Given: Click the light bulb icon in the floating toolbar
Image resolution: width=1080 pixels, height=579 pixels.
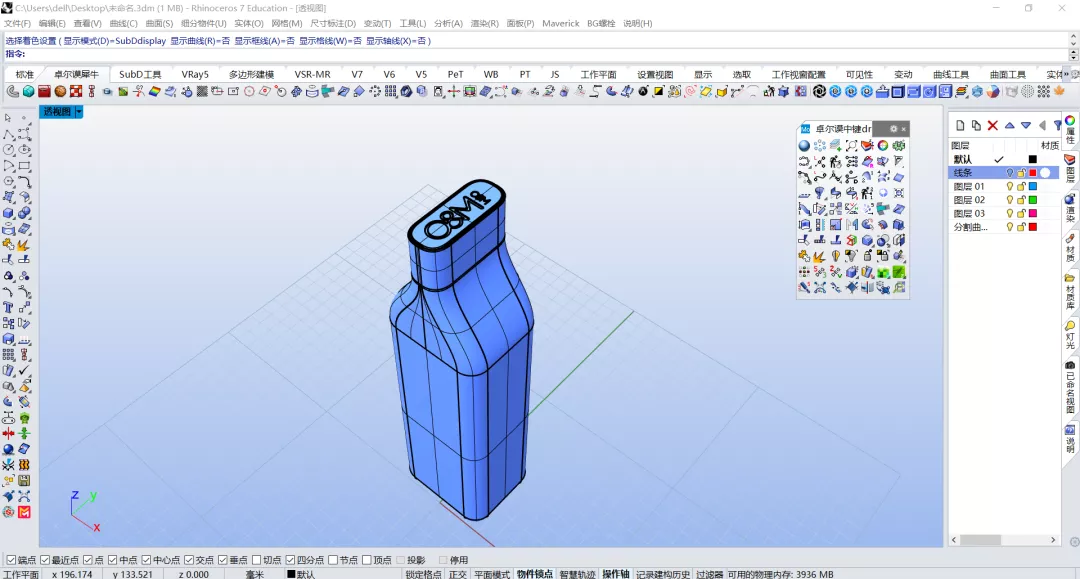Looking at the screenshot, I should click(x=835, y=256).
